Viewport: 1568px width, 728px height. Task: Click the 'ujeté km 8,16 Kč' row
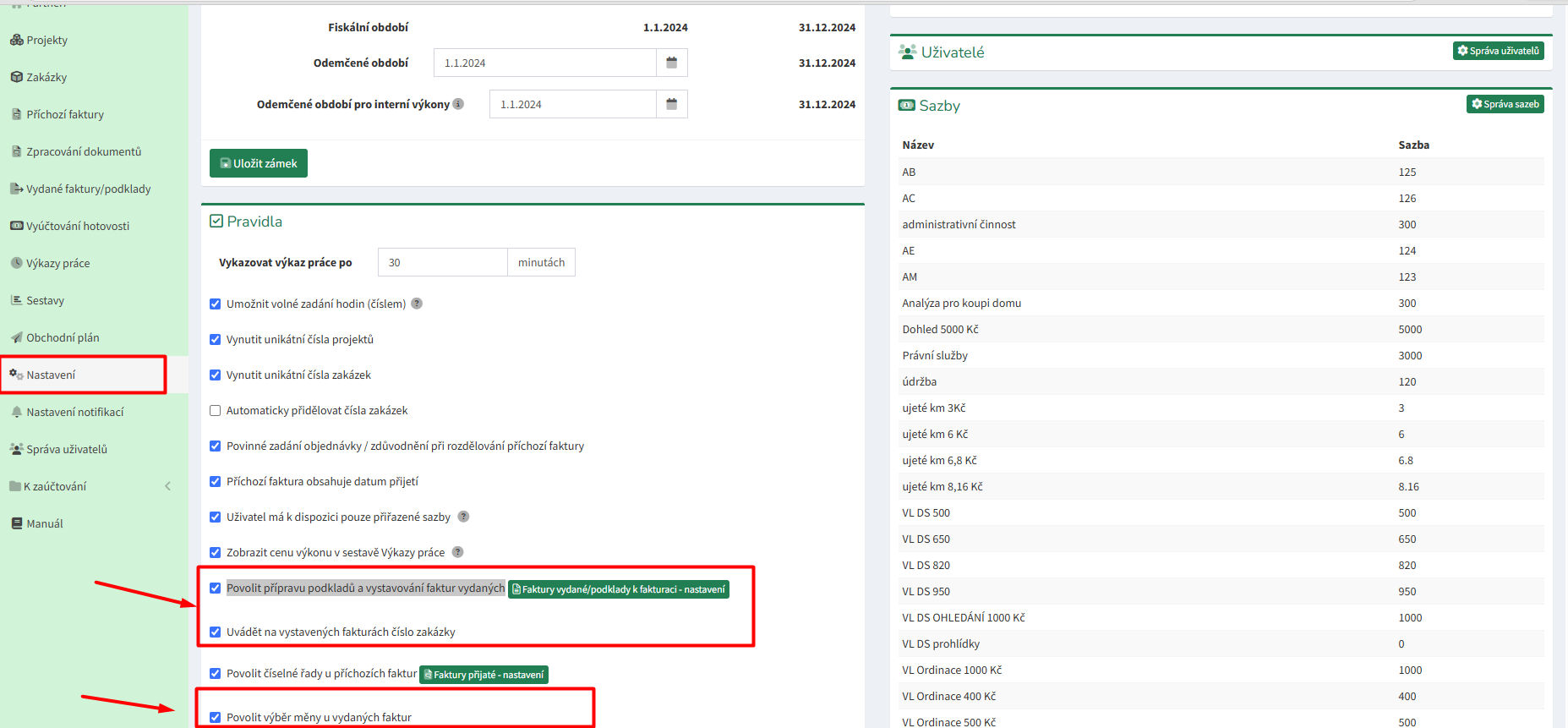pos(1221,486)
